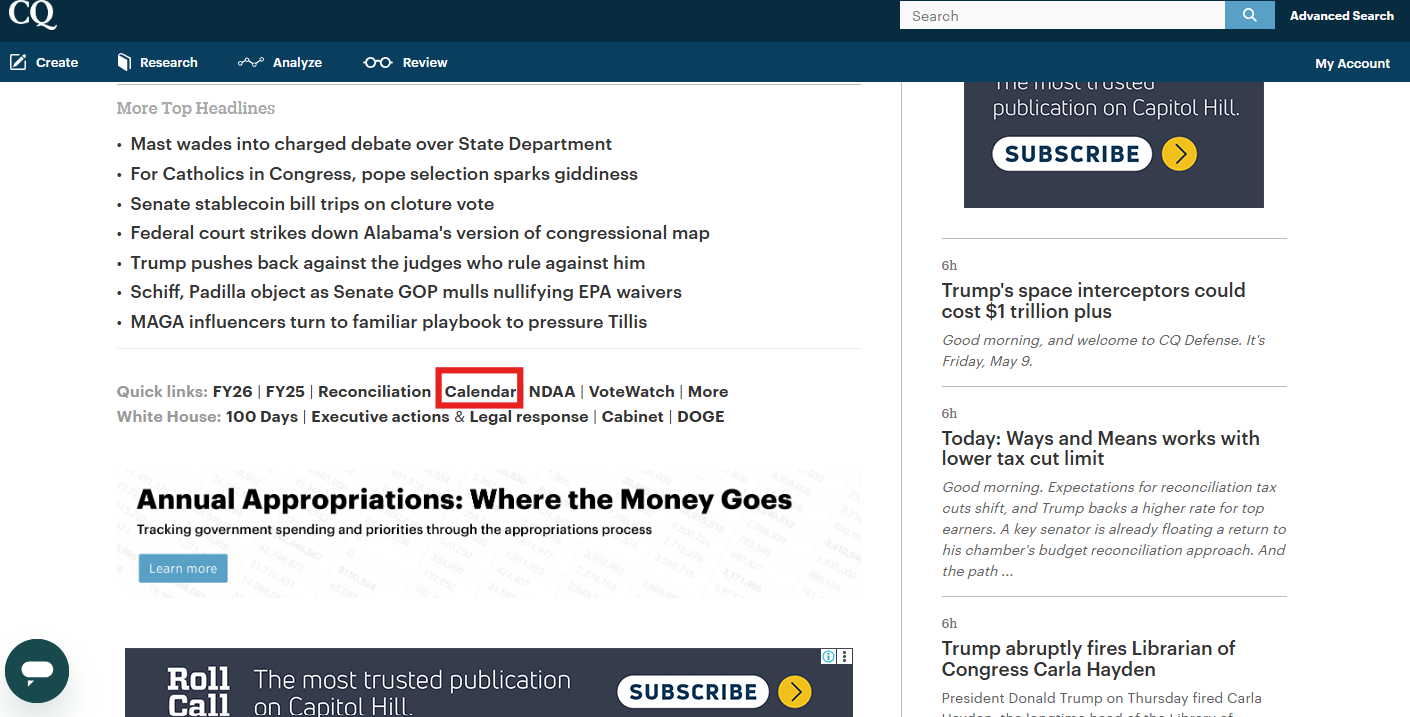
Task: Expand the More quick links
Action: [708, 392]
